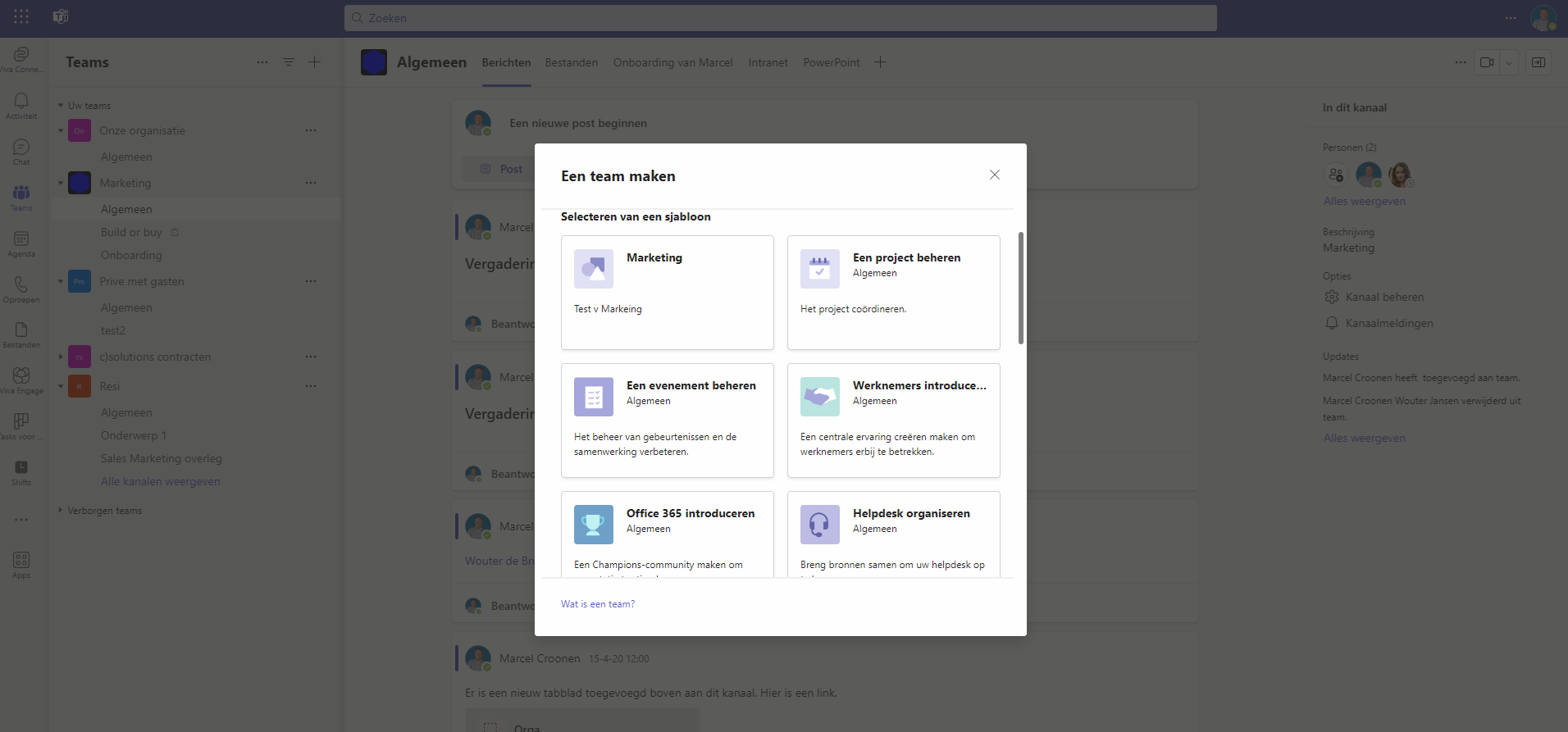Open Viva Connections in the sidebar
Viewport: 1568px width, 732px height.
tap(21, 59)
